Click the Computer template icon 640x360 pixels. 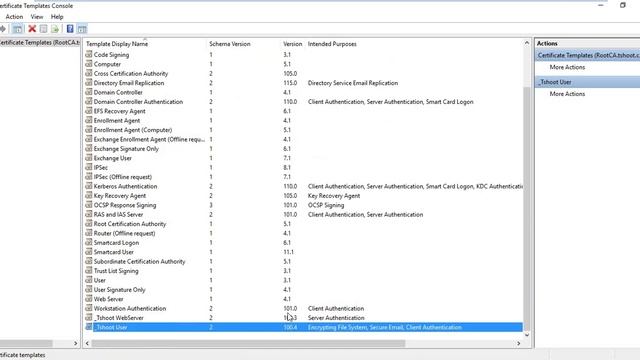(89, 64)
